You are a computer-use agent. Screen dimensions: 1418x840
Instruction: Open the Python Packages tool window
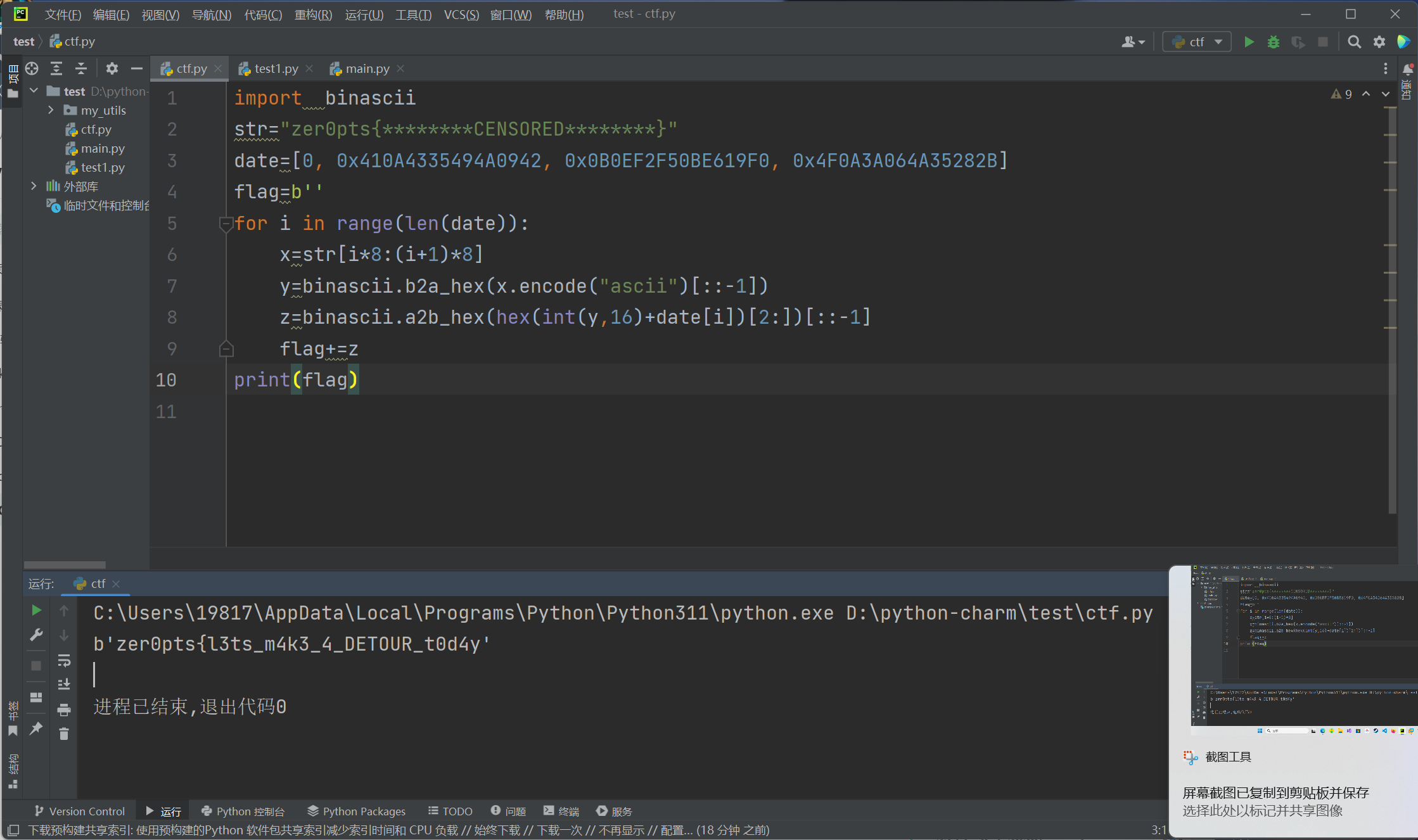[356, 811]
